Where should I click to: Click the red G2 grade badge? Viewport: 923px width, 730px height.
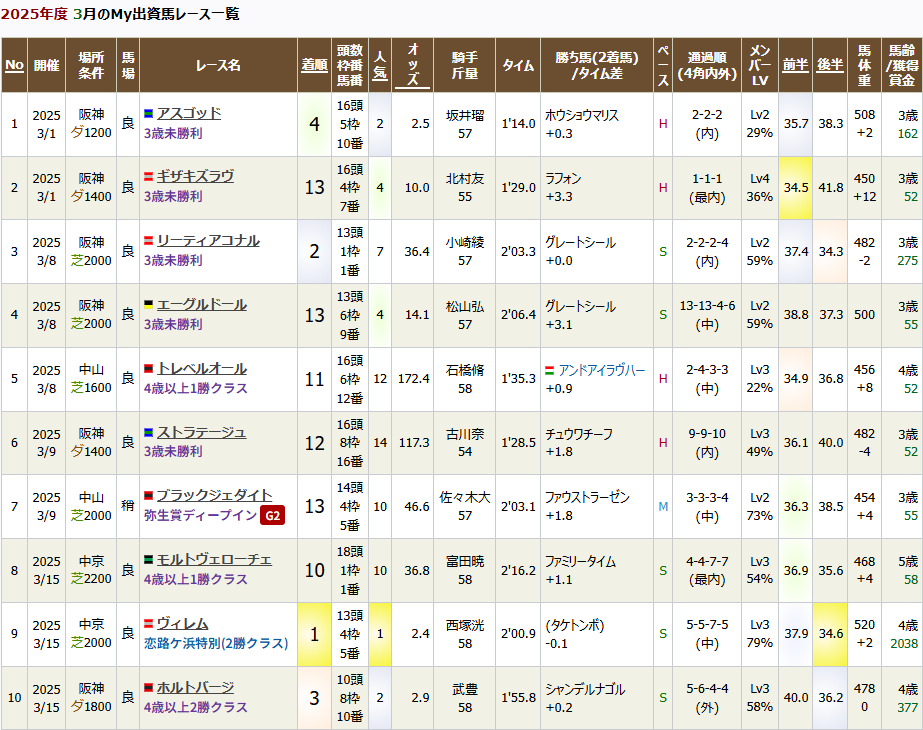click(x=272, y=516)
